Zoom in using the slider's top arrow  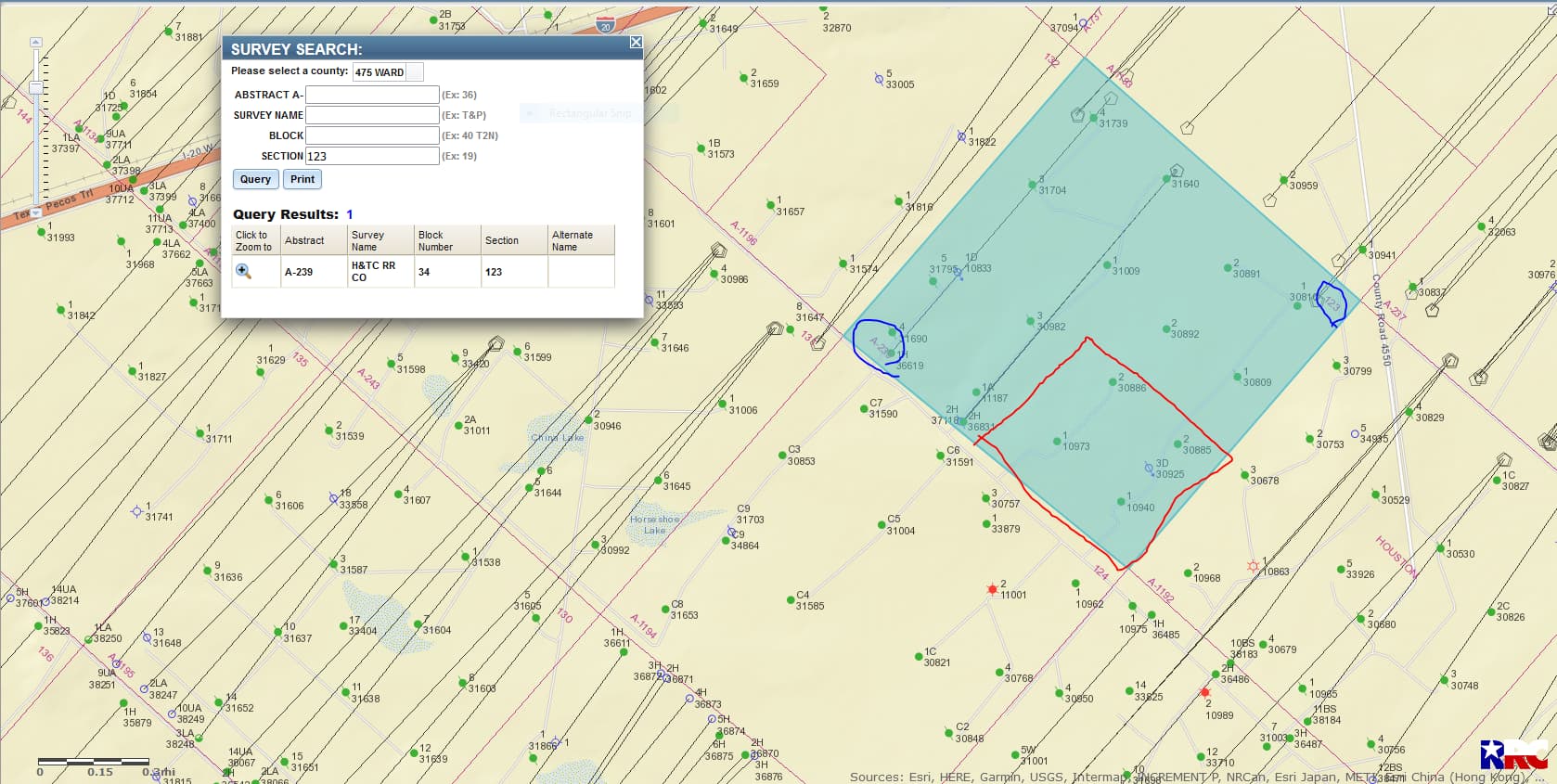35,43
